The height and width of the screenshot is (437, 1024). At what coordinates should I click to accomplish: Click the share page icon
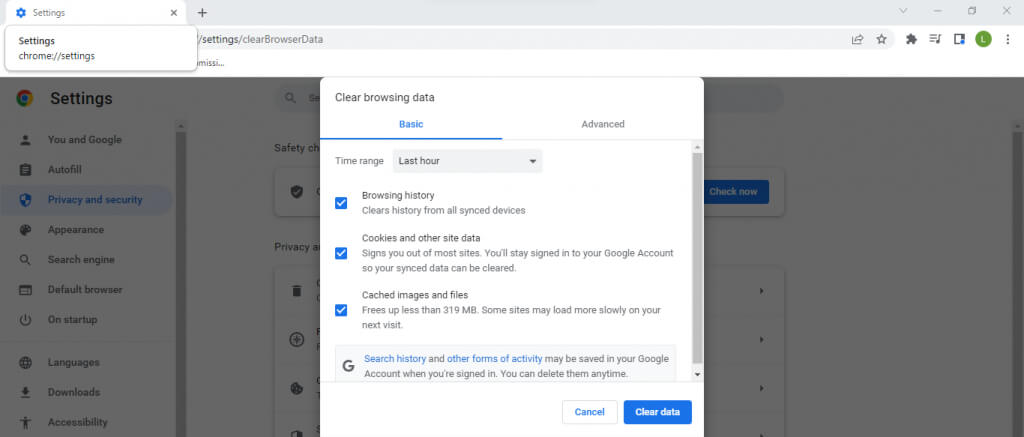[857, 39]
